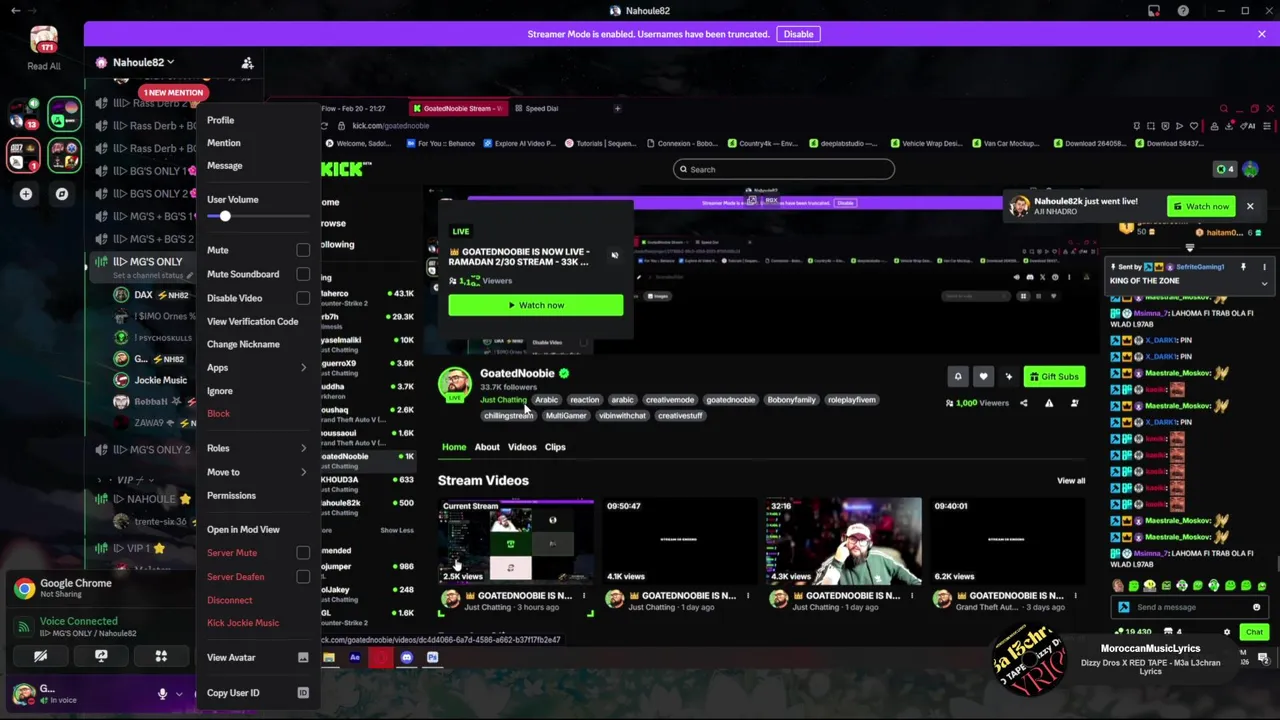The height and width of the screenshot is (720, 1280).
Task: Click the heart follow icon on Kick channel
Action: click(983, 377)
